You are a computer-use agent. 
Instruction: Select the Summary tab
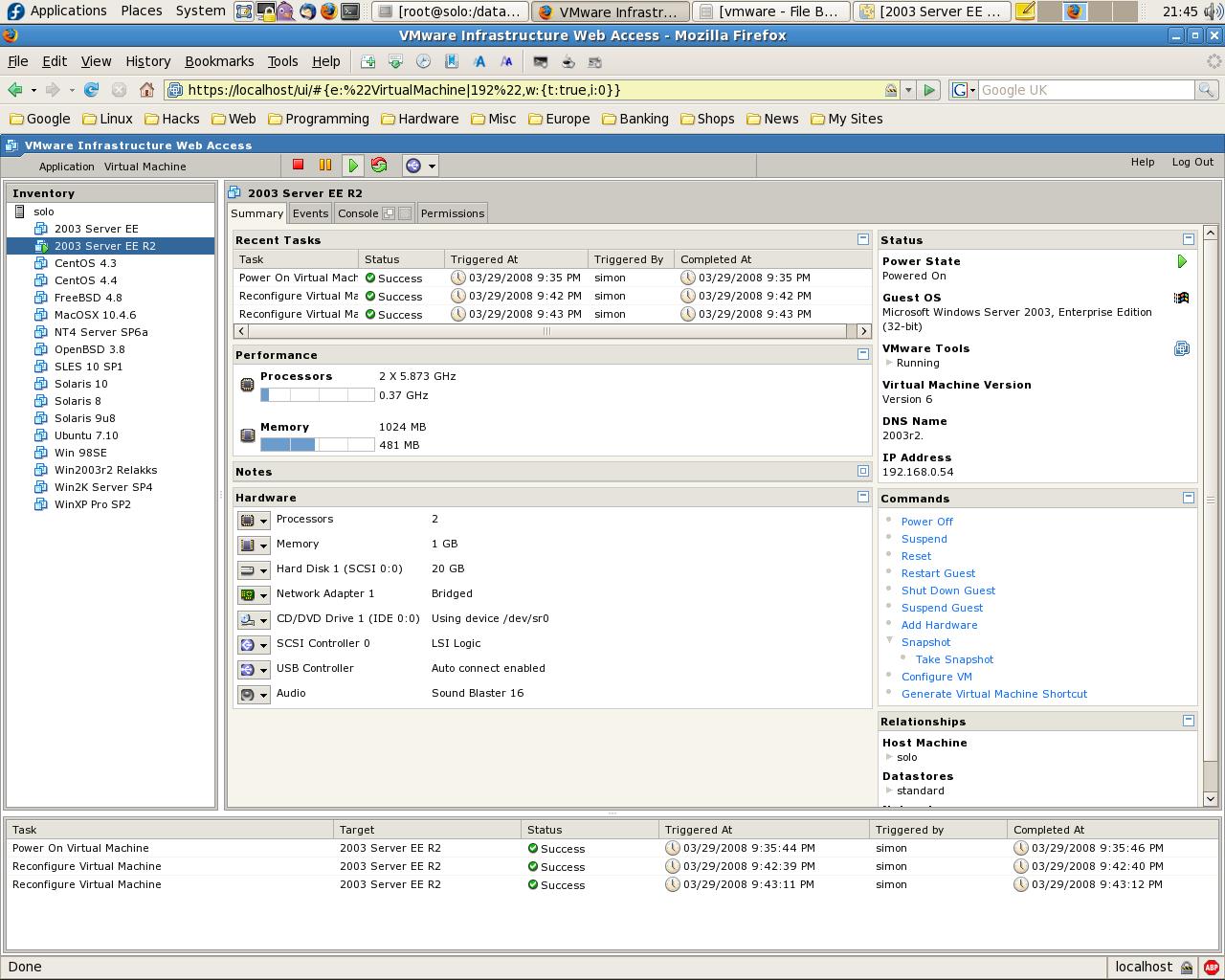(x=256, y=213)
